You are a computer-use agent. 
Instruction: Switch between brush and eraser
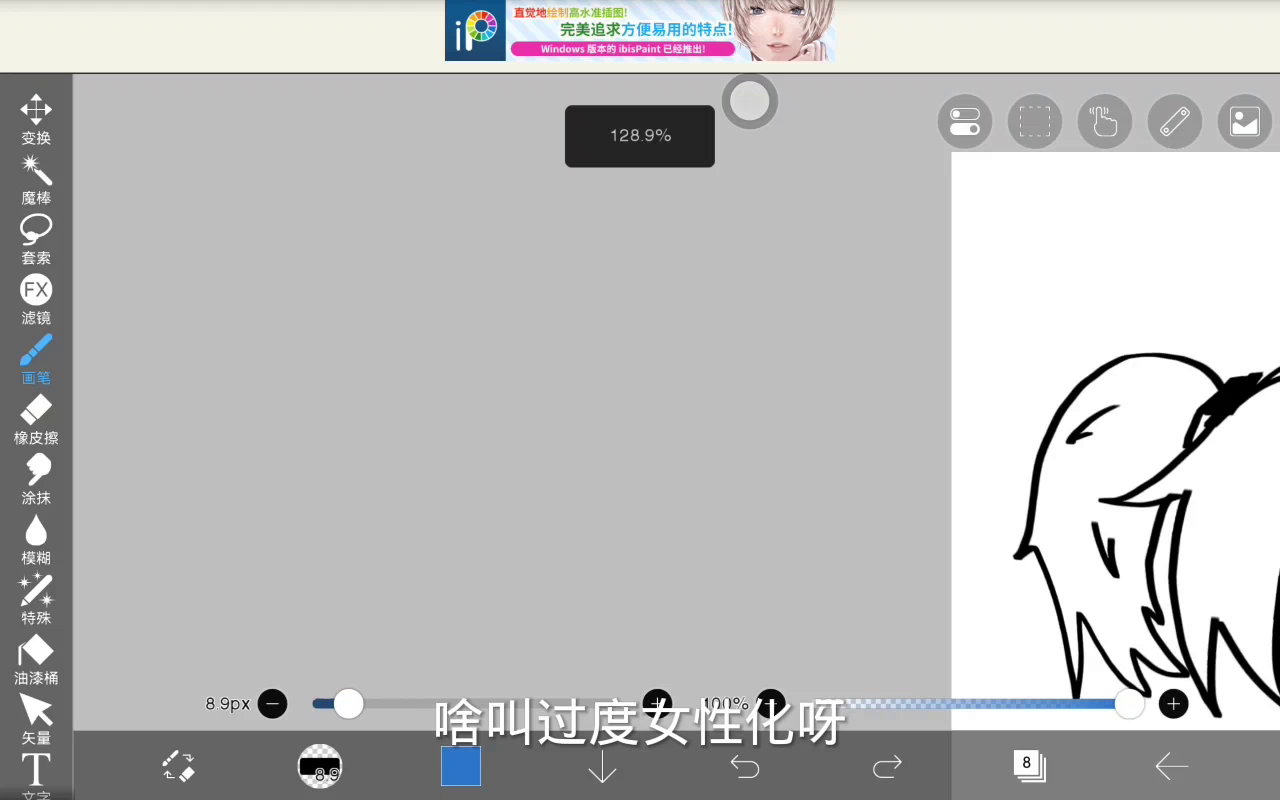(x=179, y=766)
